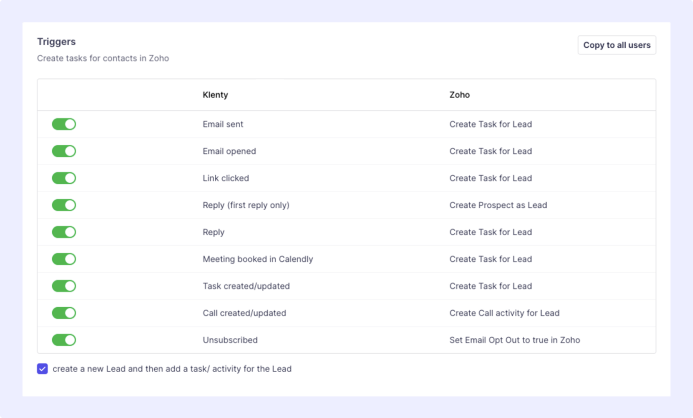The height and width of the screenshot is (418, 693).
Task: Toggle the Task created/updated switch
Action: [64, 286]
